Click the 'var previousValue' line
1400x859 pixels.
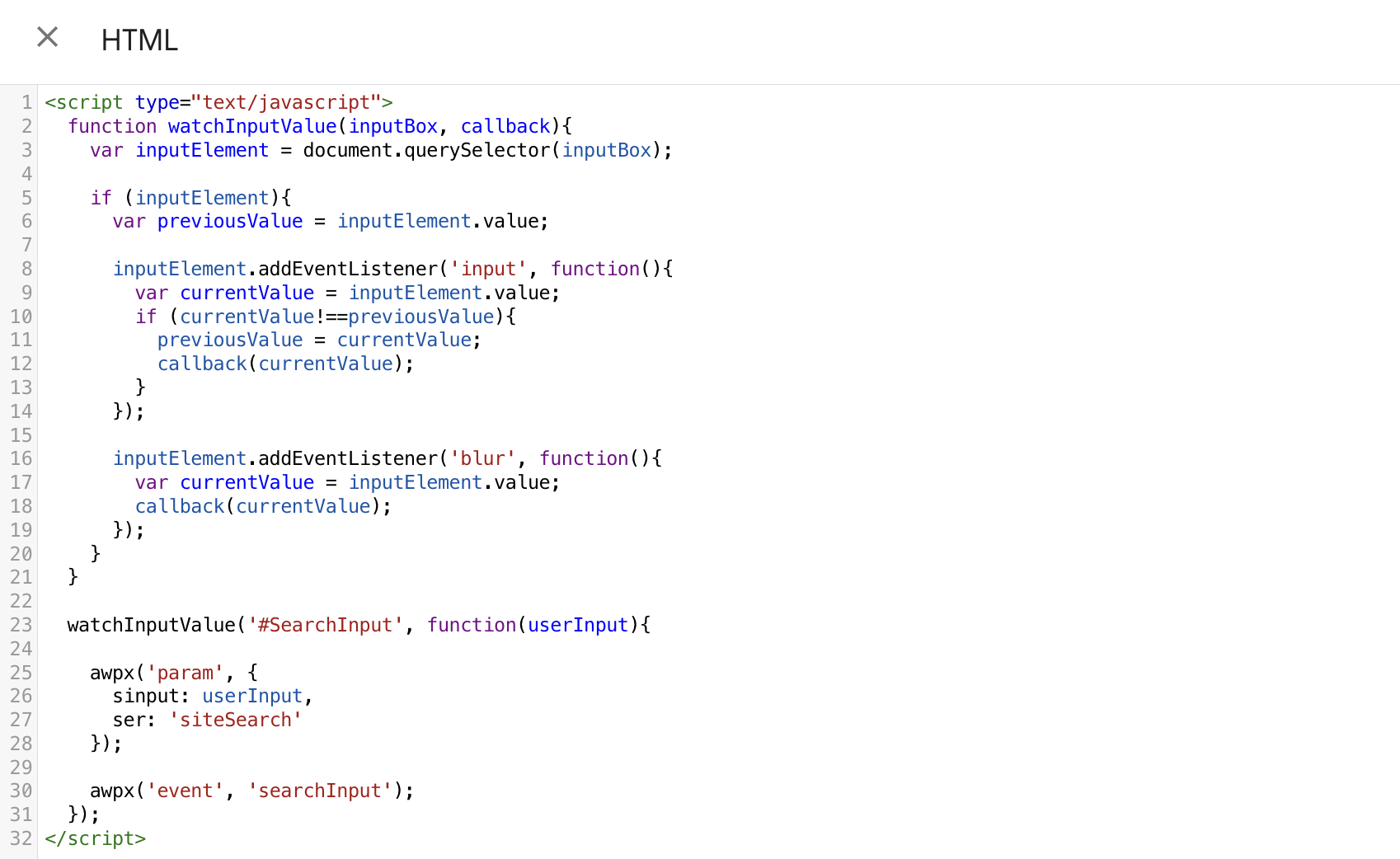coord(331,221)
